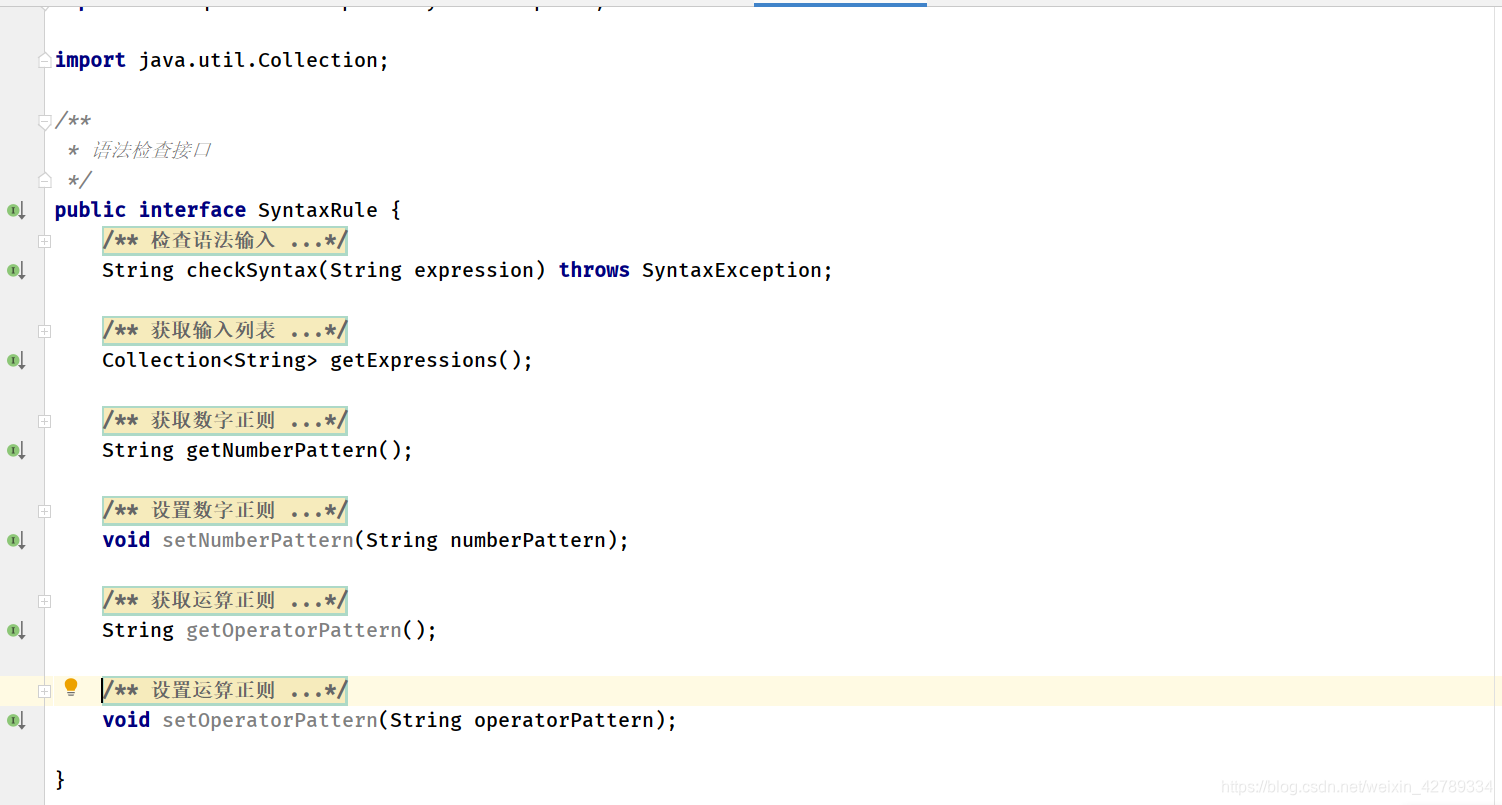Click folded doc text 获取数字正则

tap(225, 420)
